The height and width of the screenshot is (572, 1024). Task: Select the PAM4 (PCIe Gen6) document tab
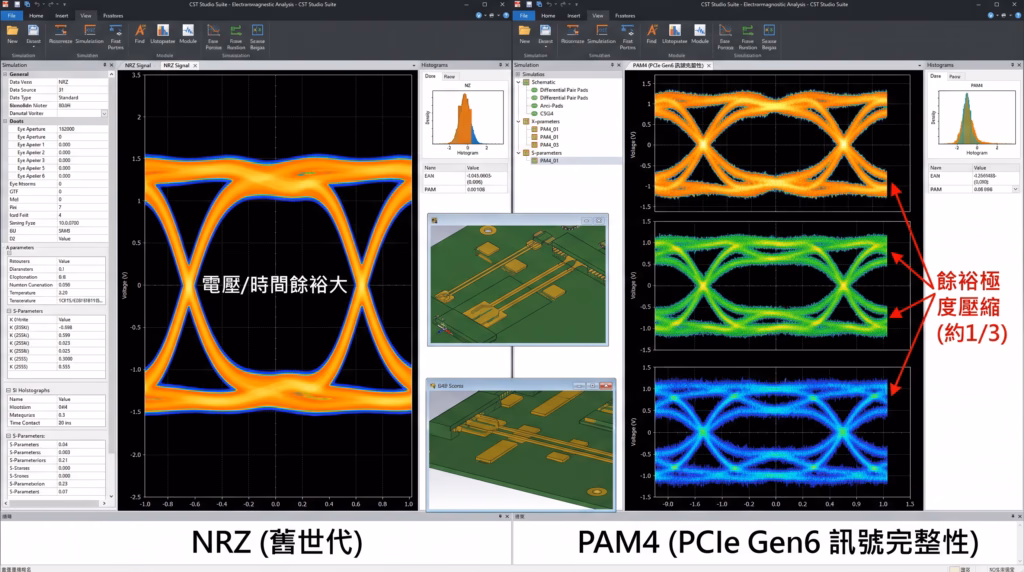click(667, 65)
